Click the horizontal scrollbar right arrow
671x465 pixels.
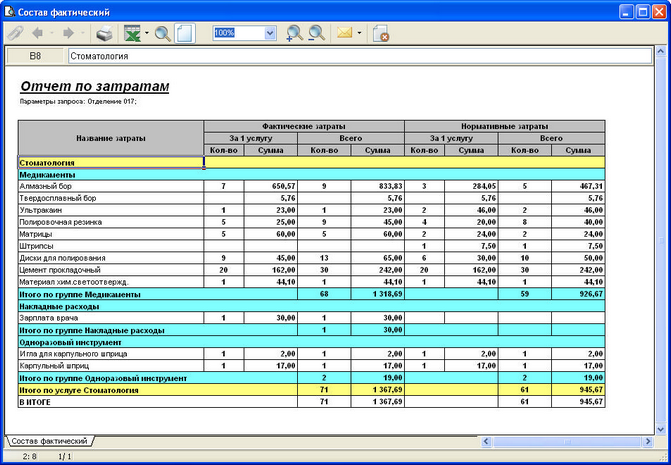tap(648, 441)
